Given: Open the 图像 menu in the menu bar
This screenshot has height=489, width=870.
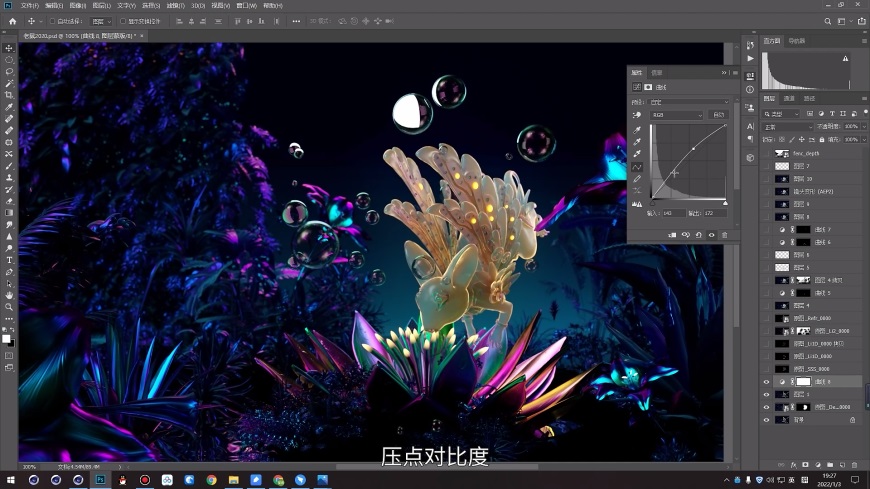Looking at the screenshot, I should pos(79,5).
